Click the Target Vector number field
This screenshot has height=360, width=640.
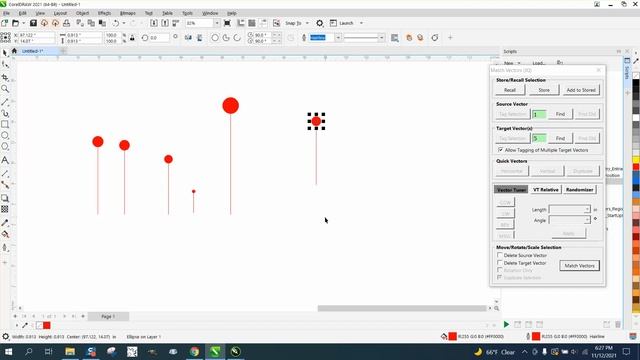[x=539, y=138]
